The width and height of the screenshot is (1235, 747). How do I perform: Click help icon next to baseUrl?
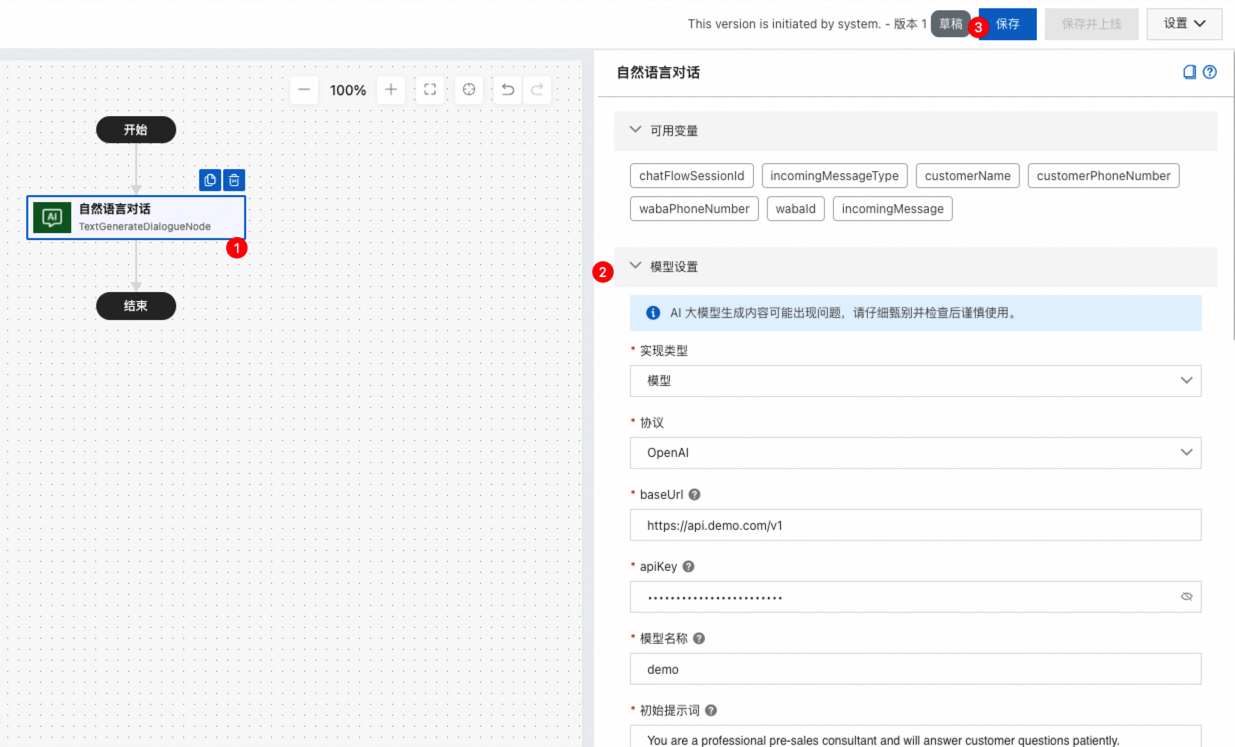(695, 495)
